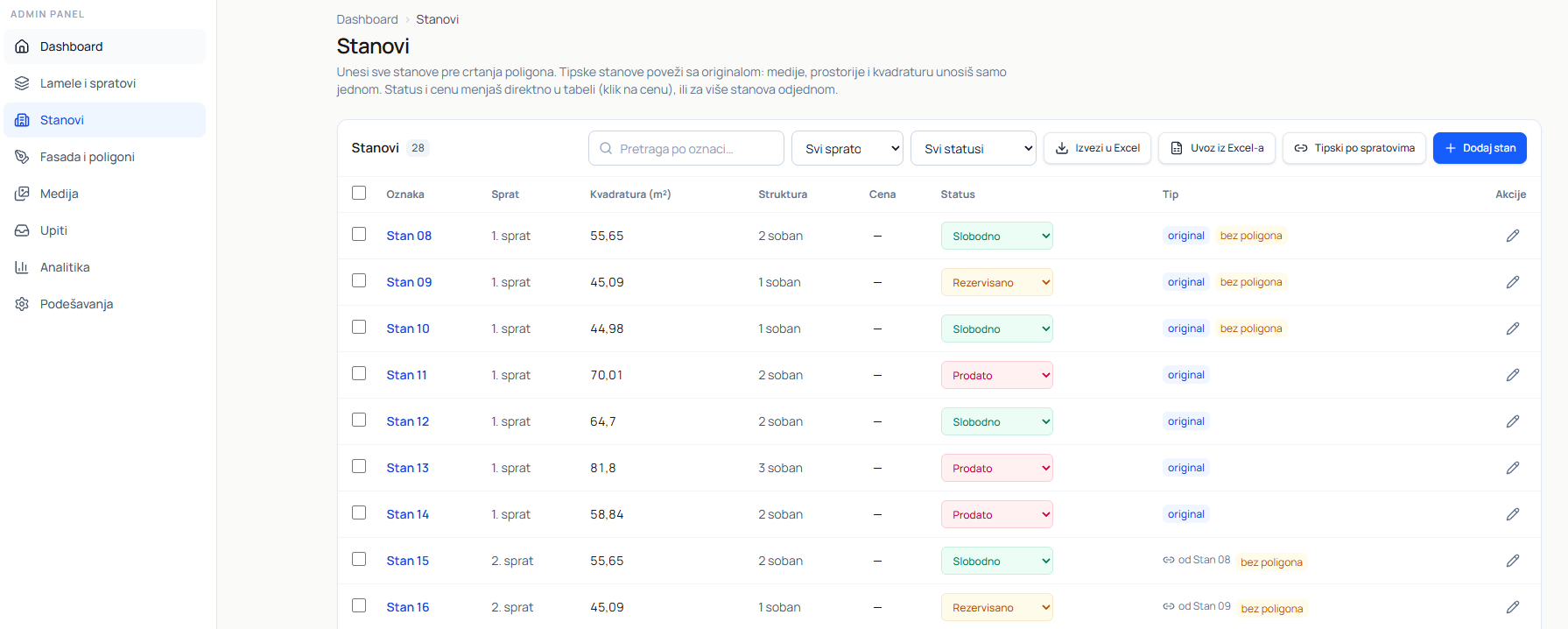Image resolution: width=1568 pixels, height=629 pixels.
Task: Click the dash price cell for Stan 11
Action: [x=877, y=375]
